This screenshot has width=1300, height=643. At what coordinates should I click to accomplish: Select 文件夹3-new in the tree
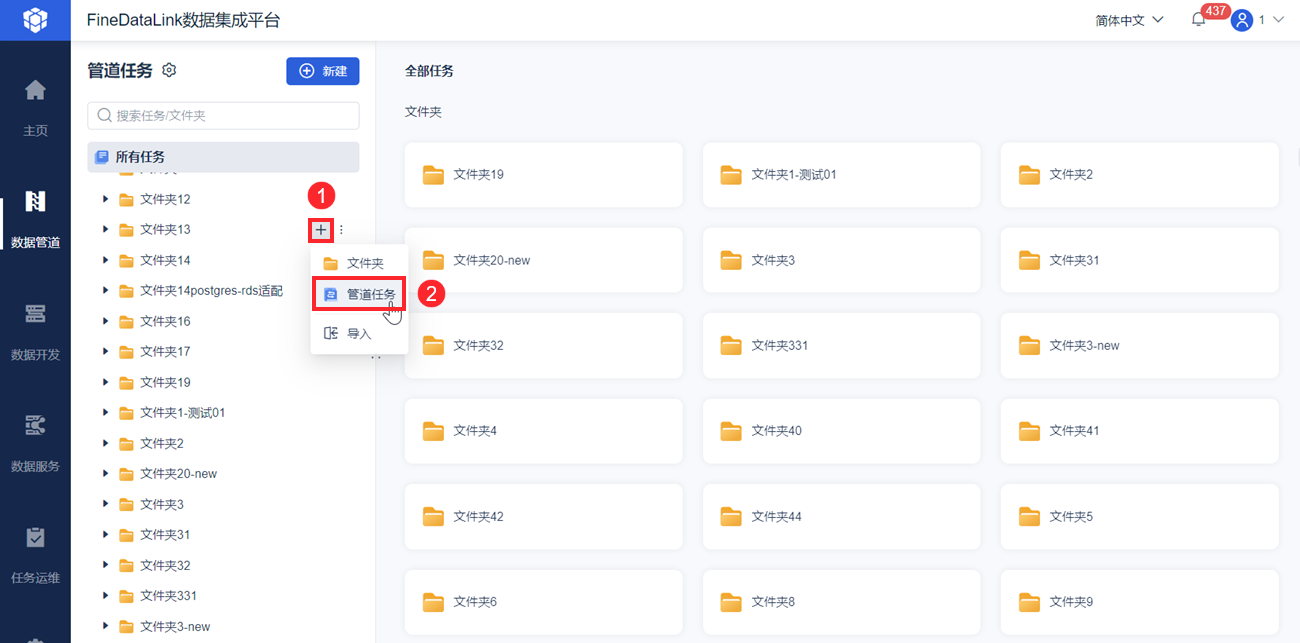tap(175, 627)
